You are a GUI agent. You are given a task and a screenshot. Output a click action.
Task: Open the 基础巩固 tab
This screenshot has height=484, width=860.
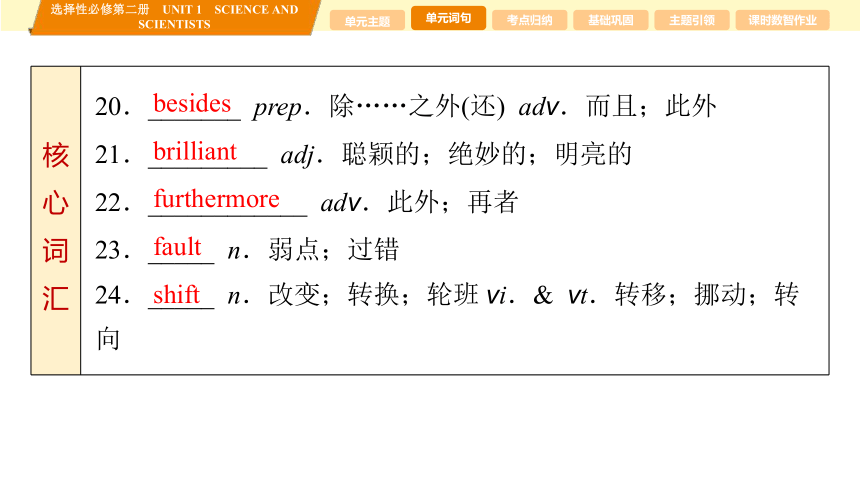coord(610,21)
